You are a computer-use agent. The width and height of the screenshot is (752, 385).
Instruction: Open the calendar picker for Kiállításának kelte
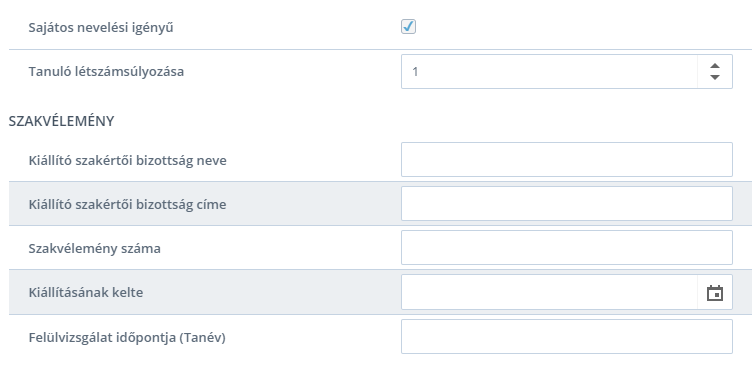point(715,292)
